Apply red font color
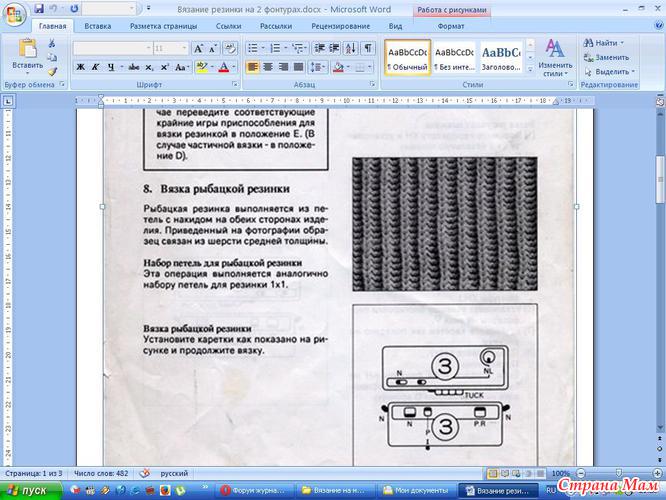This screenshot has width=666, height=500. click(x=224, y=67)
